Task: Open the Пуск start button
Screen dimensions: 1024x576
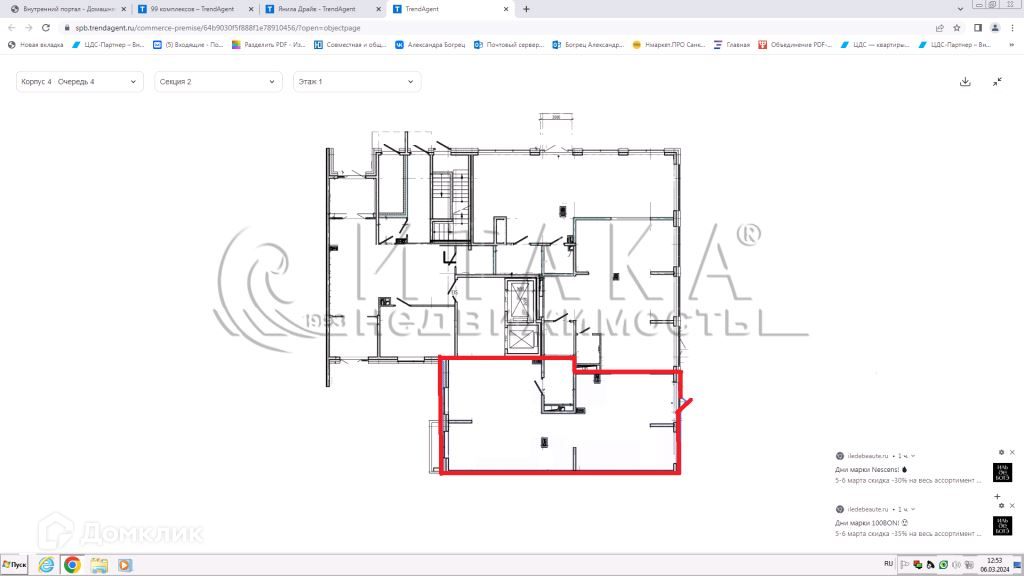Action: coord(14,565)
